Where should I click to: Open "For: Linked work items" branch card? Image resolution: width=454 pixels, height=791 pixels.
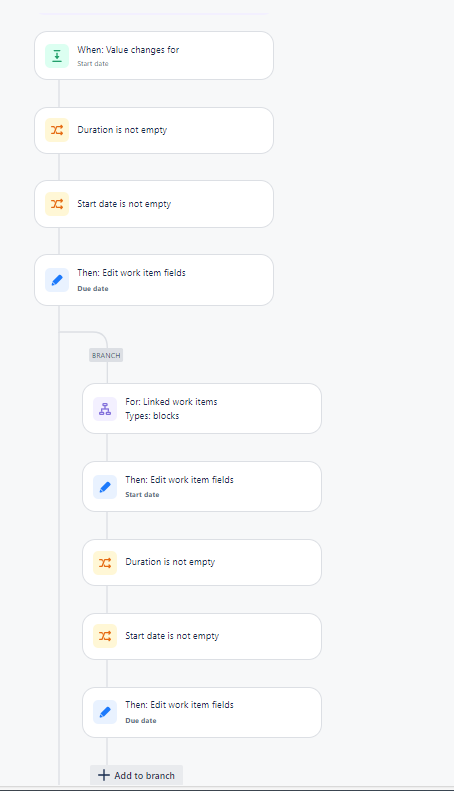click(x=202, y=409)
